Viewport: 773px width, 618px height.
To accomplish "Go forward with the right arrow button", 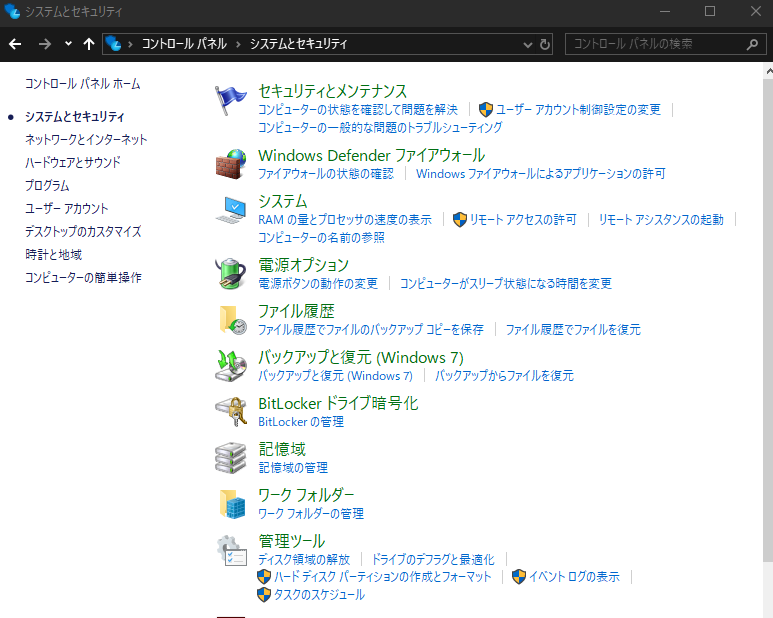I will [45, 44].
